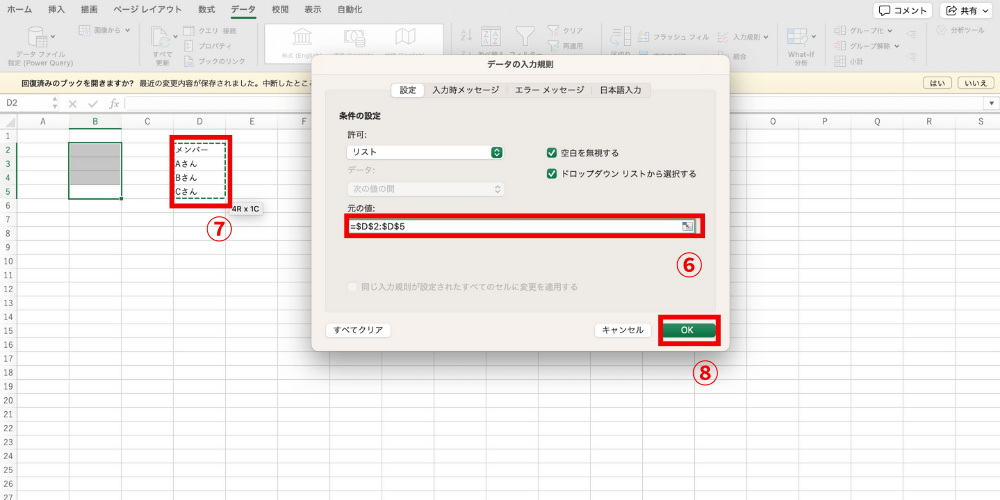Click the すべて更新 refresh icon

(161, 38)
